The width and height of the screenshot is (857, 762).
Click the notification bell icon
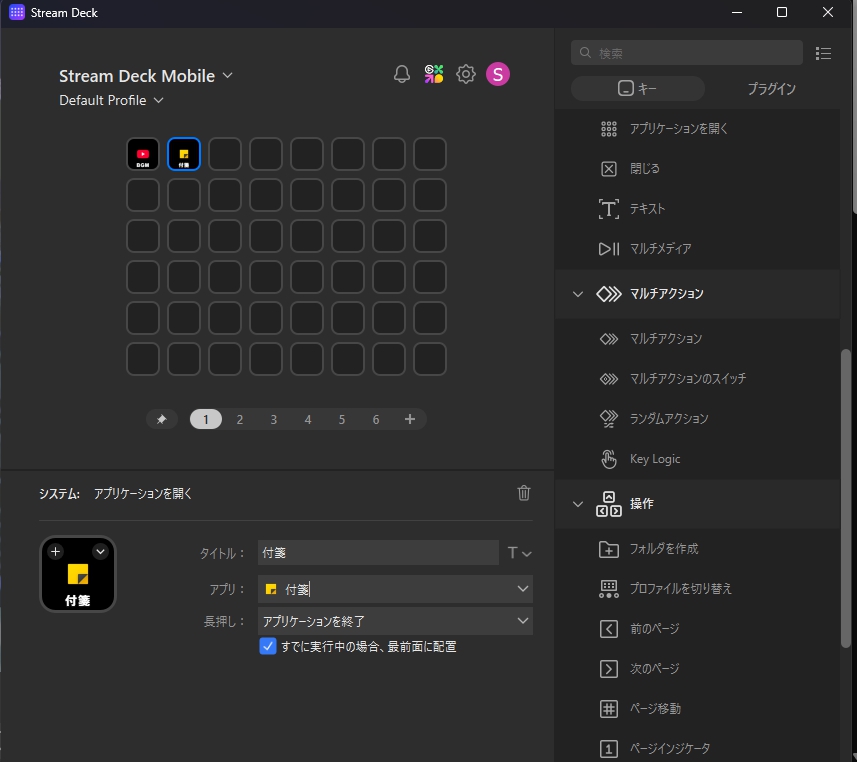coord(402,74)
